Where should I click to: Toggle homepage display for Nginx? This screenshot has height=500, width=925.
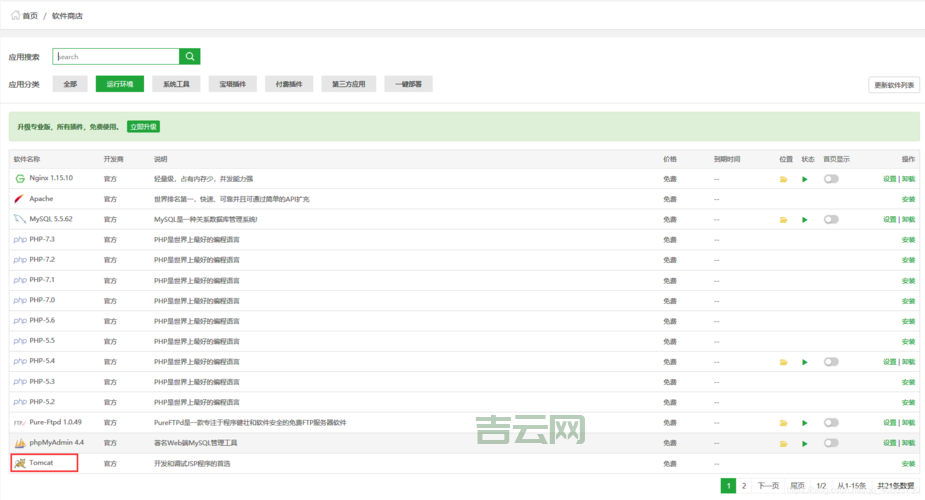831,179
